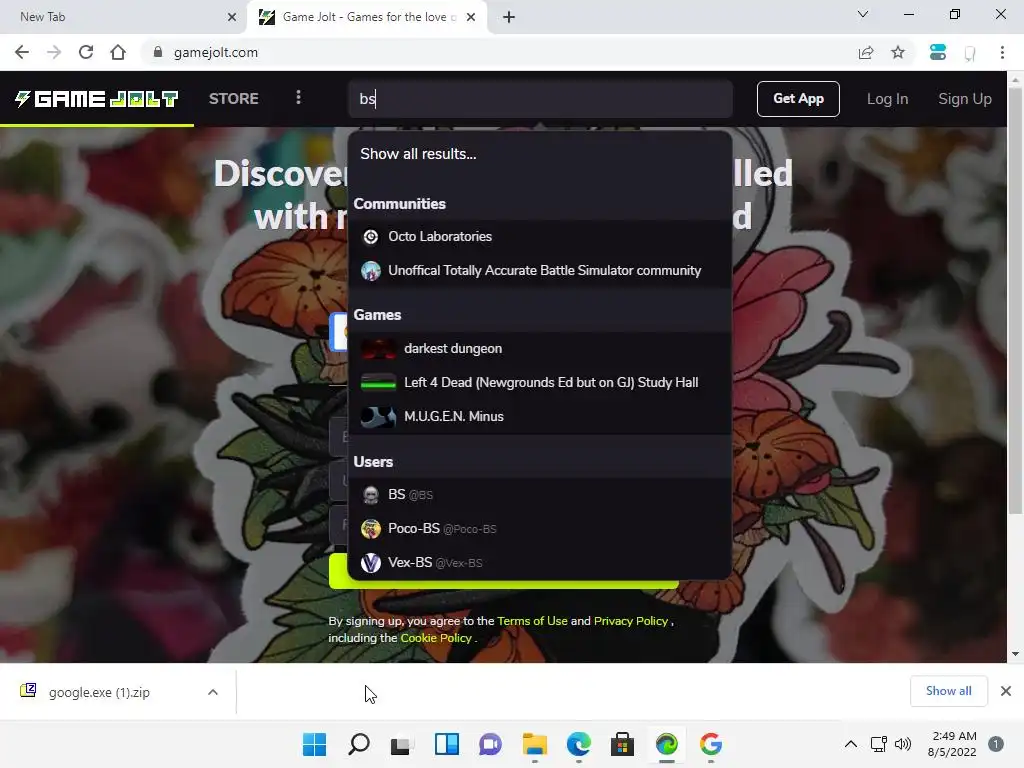The height and width of the screenshot is (768, 1024).
Task: Show hidden system tray icons
Action: point(850,744)
